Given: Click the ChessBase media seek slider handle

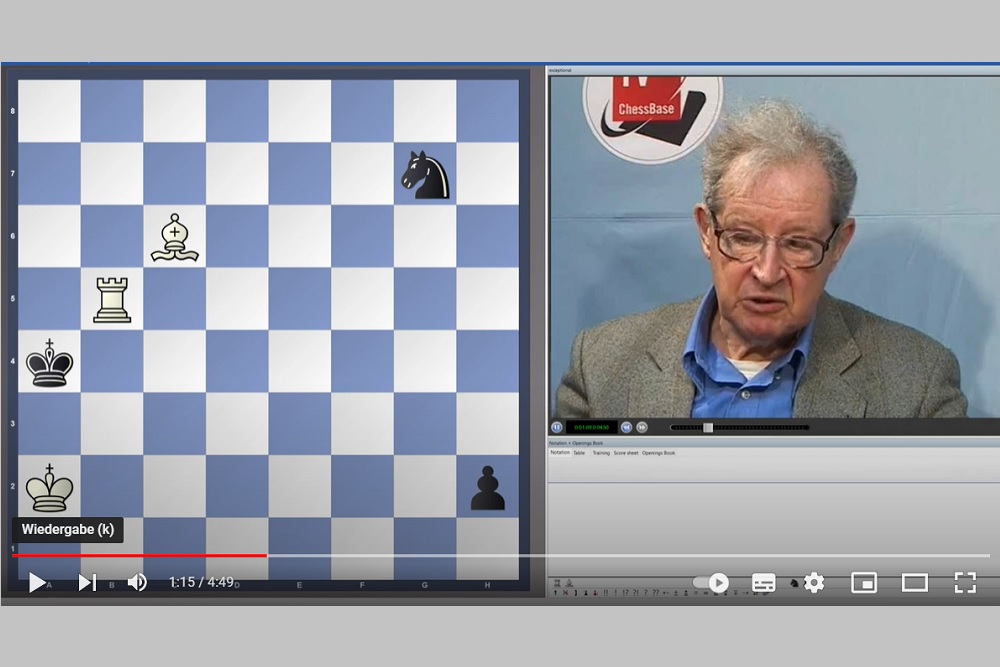Looking at the screenshot, I should [708, 427].
